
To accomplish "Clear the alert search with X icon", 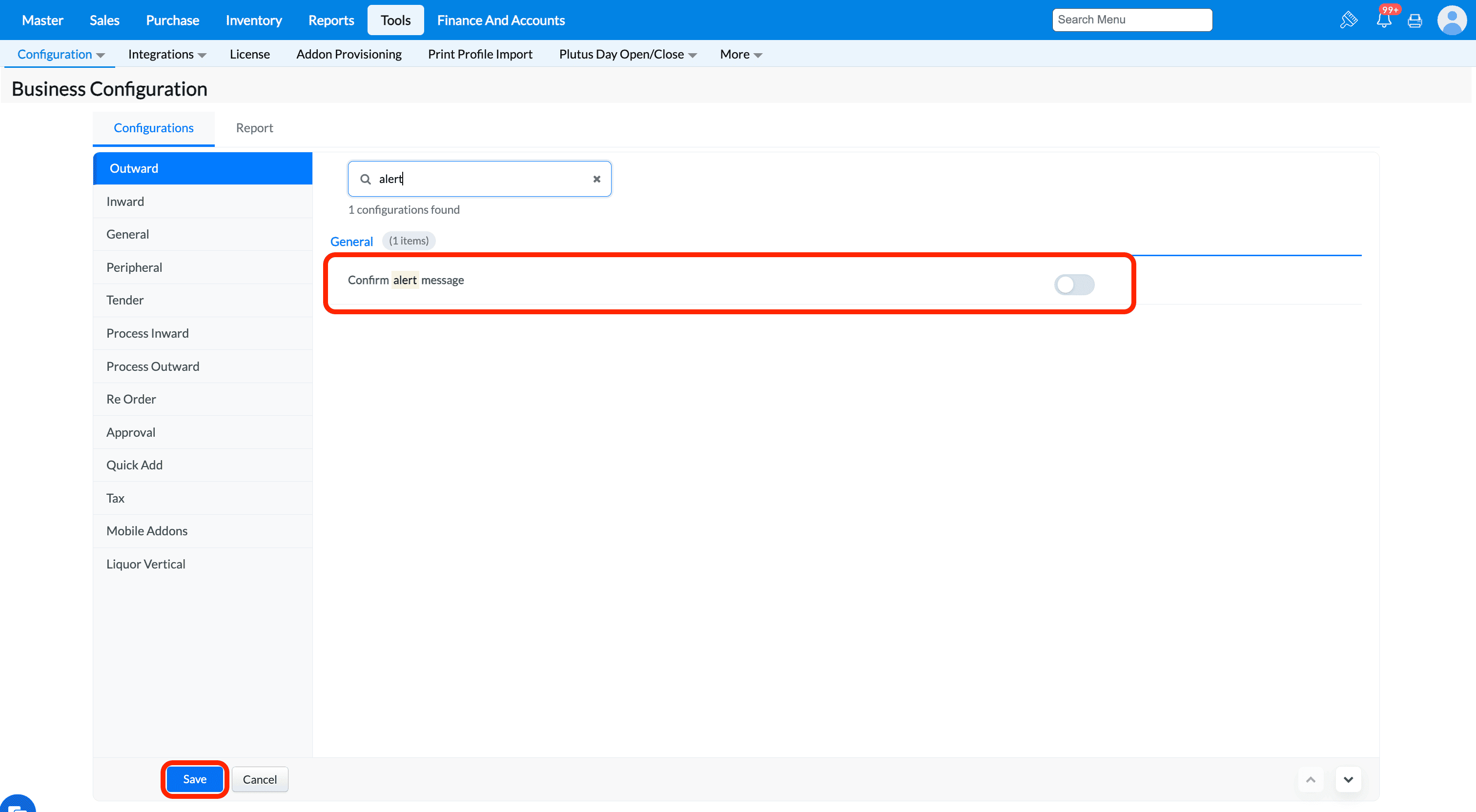I will coord(596,179).
